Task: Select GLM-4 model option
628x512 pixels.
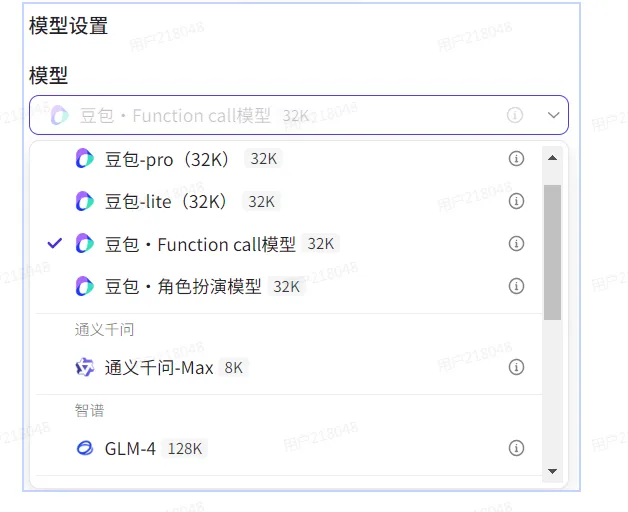Action: pyautogui.click(x=288, y=448)
